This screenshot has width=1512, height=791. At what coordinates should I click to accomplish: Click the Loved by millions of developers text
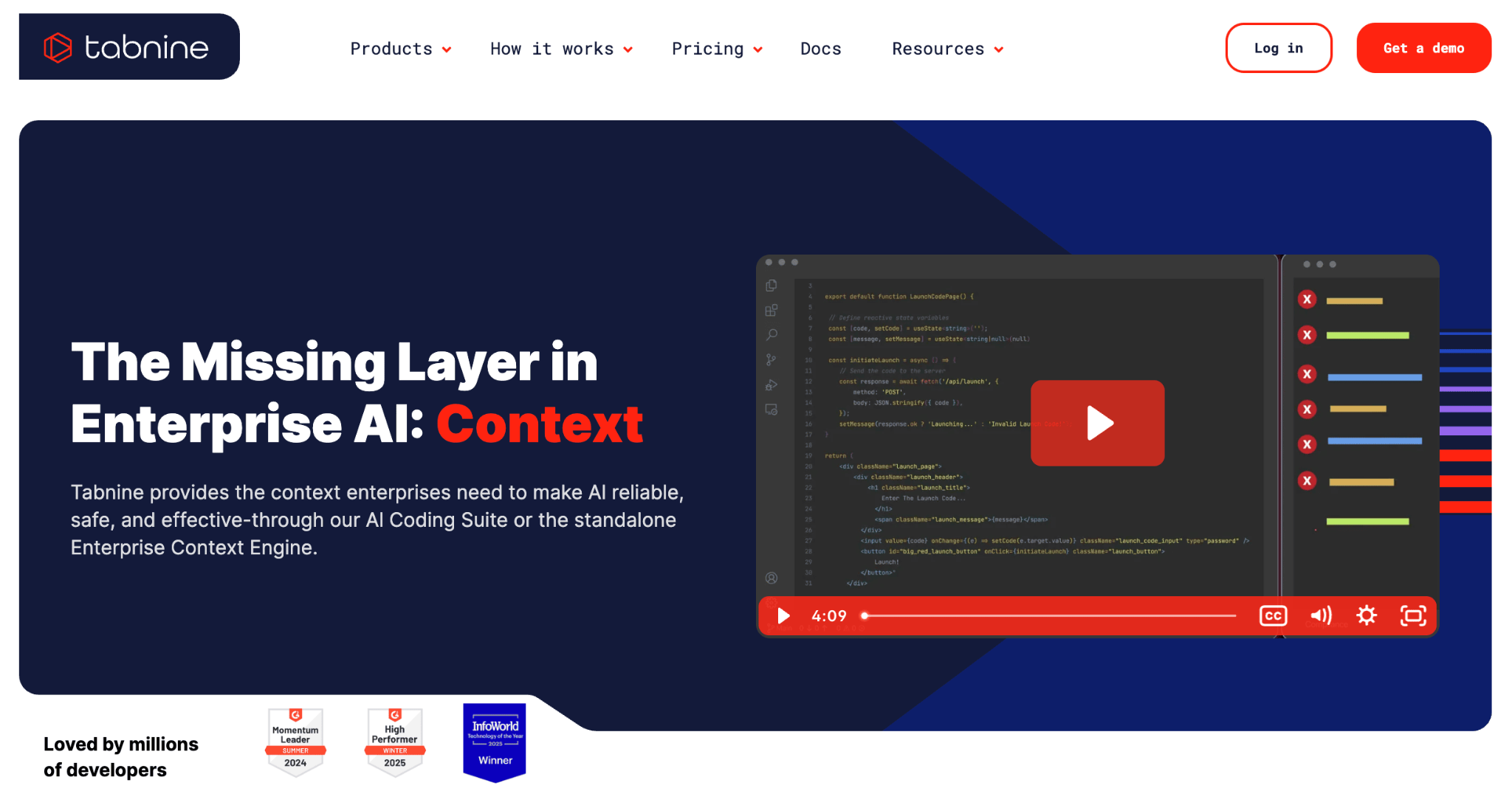click(121, 756)
